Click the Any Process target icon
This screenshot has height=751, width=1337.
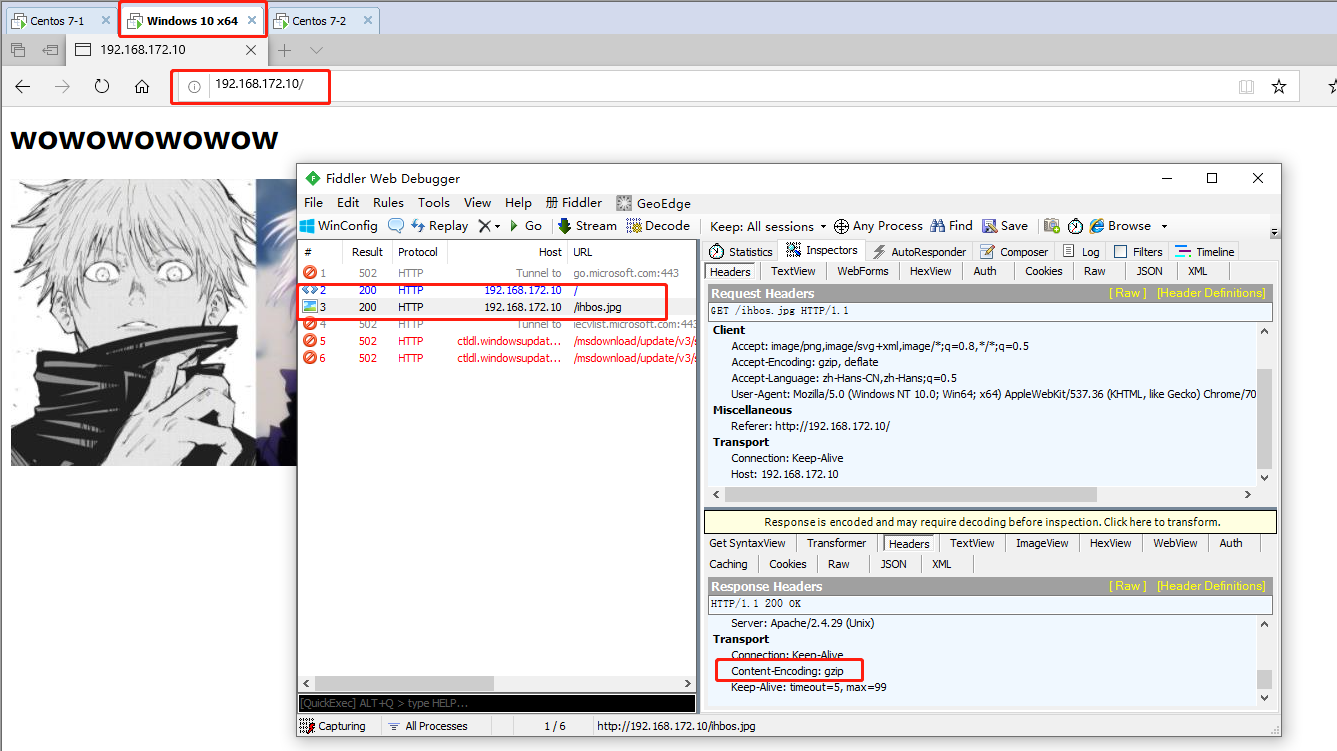(841, 226)
